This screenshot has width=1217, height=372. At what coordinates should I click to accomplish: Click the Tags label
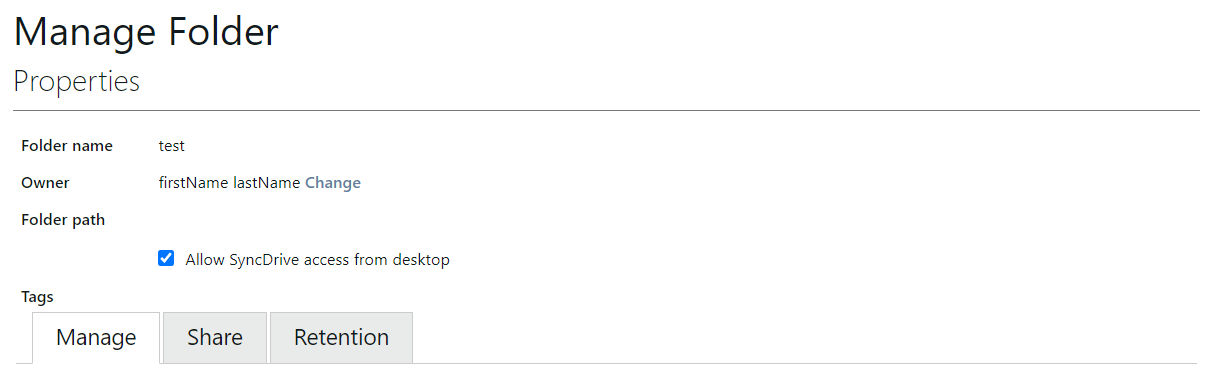tap(37, 297)
